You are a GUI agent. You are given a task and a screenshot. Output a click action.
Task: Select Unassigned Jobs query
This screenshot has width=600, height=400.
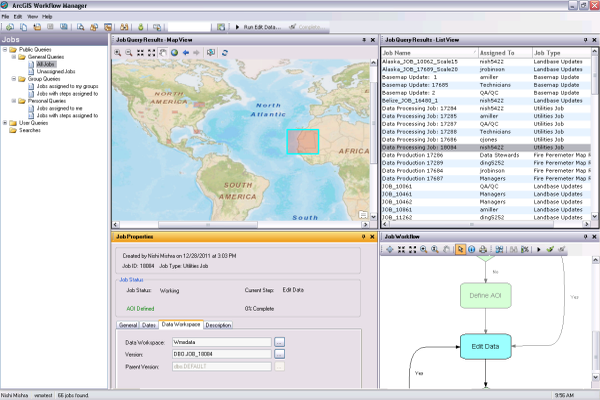pos(56,71)
